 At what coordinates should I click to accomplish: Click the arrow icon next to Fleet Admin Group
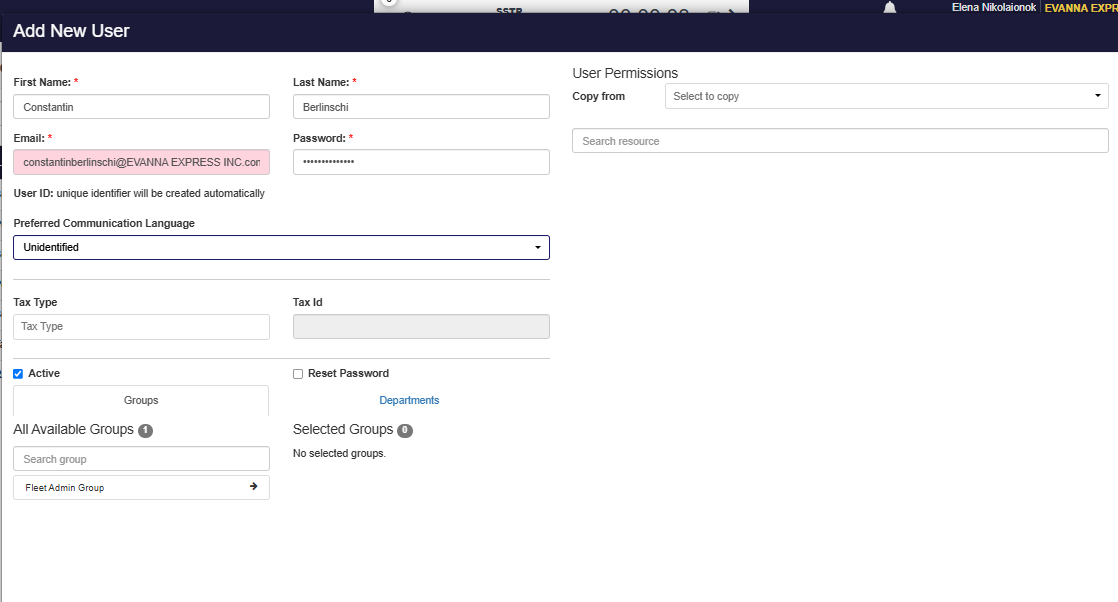click(x=253, y=486)
